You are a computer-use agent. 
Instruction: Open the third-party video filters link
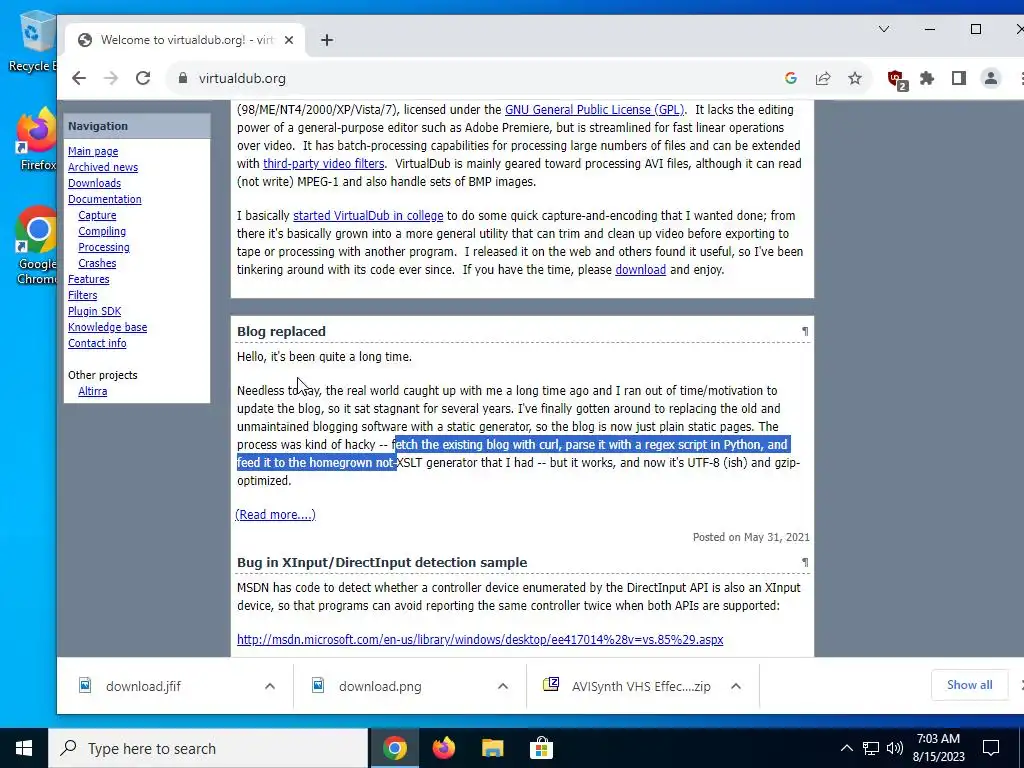(323, 163)
